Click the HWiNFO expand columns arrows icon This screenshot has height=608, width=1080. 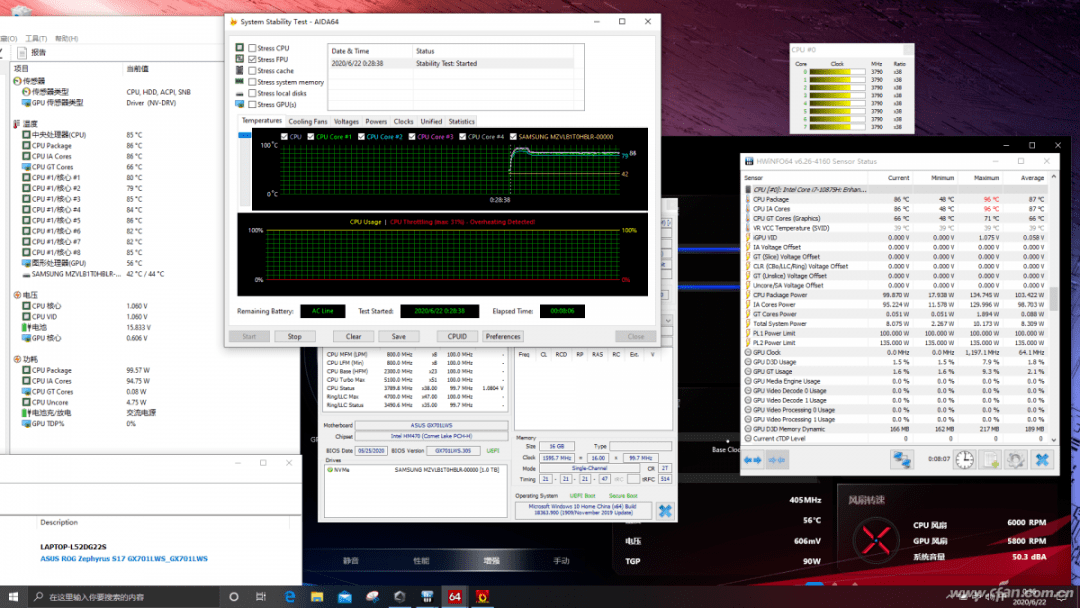click(x=754, y=459)
